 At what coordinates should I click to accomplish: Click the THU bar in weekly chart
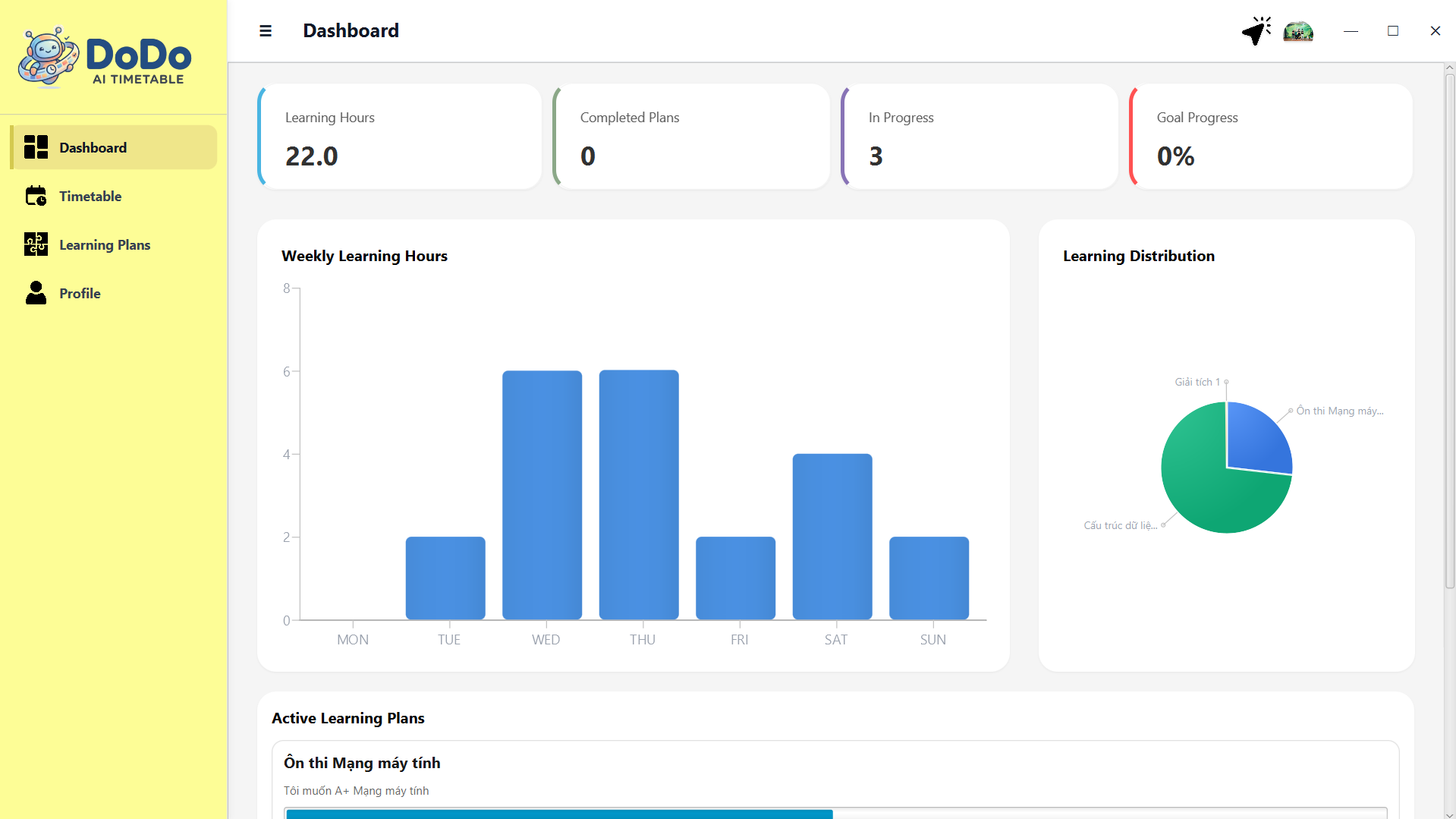639,495
